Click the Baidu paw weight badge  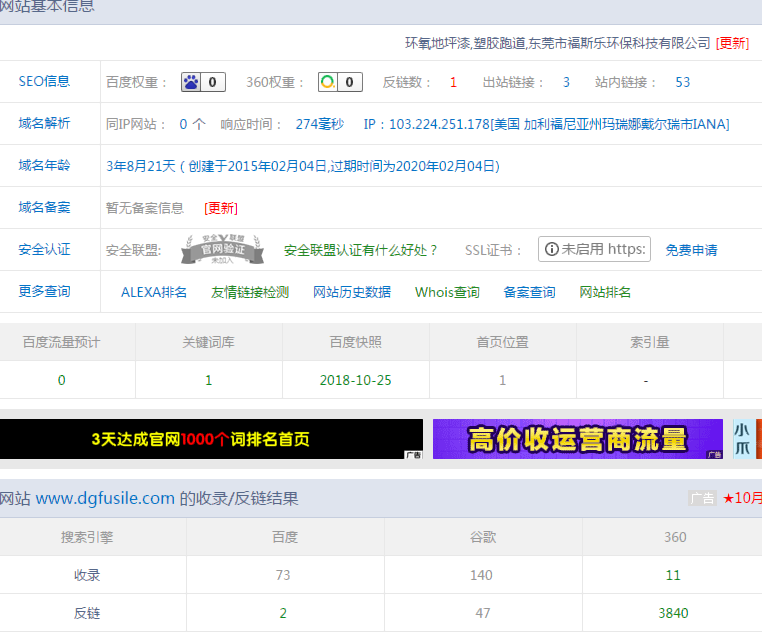203,82
